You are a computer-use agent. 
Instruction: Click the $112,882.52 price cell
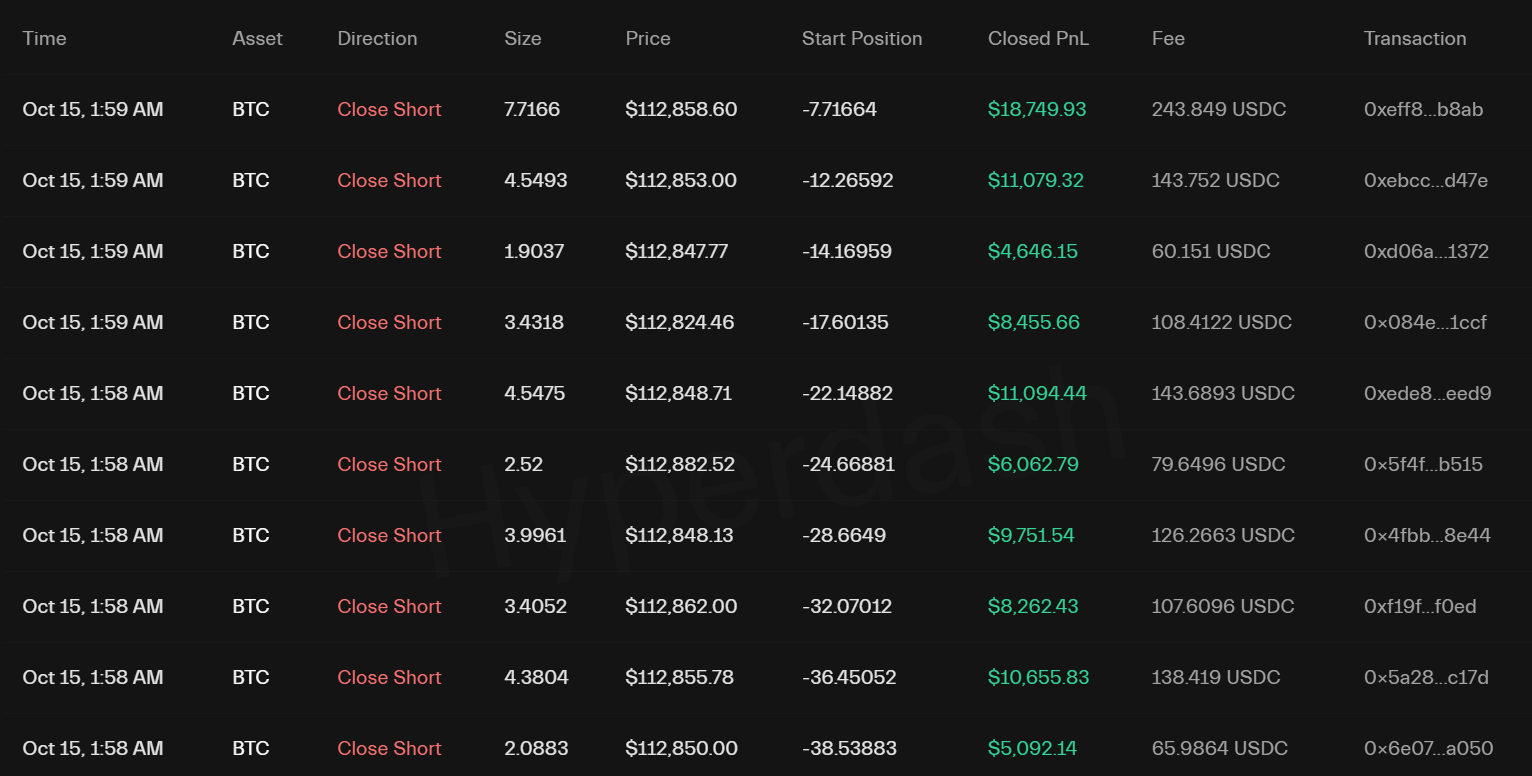[x=680, y=465]
